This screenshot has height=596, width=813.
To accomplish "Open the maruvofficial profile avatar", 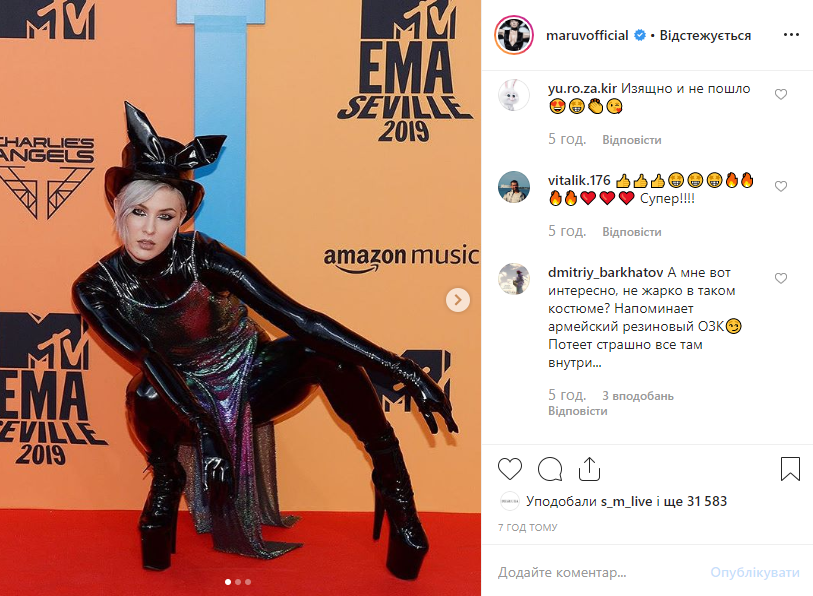I will coord(514,35).
